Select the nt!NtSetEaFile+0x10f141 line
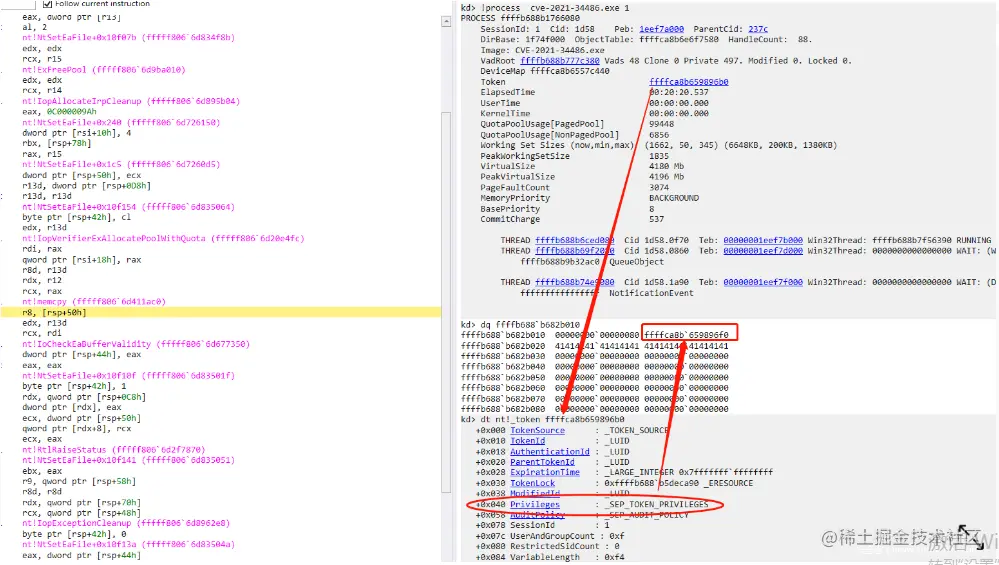 tap(128, 460)
